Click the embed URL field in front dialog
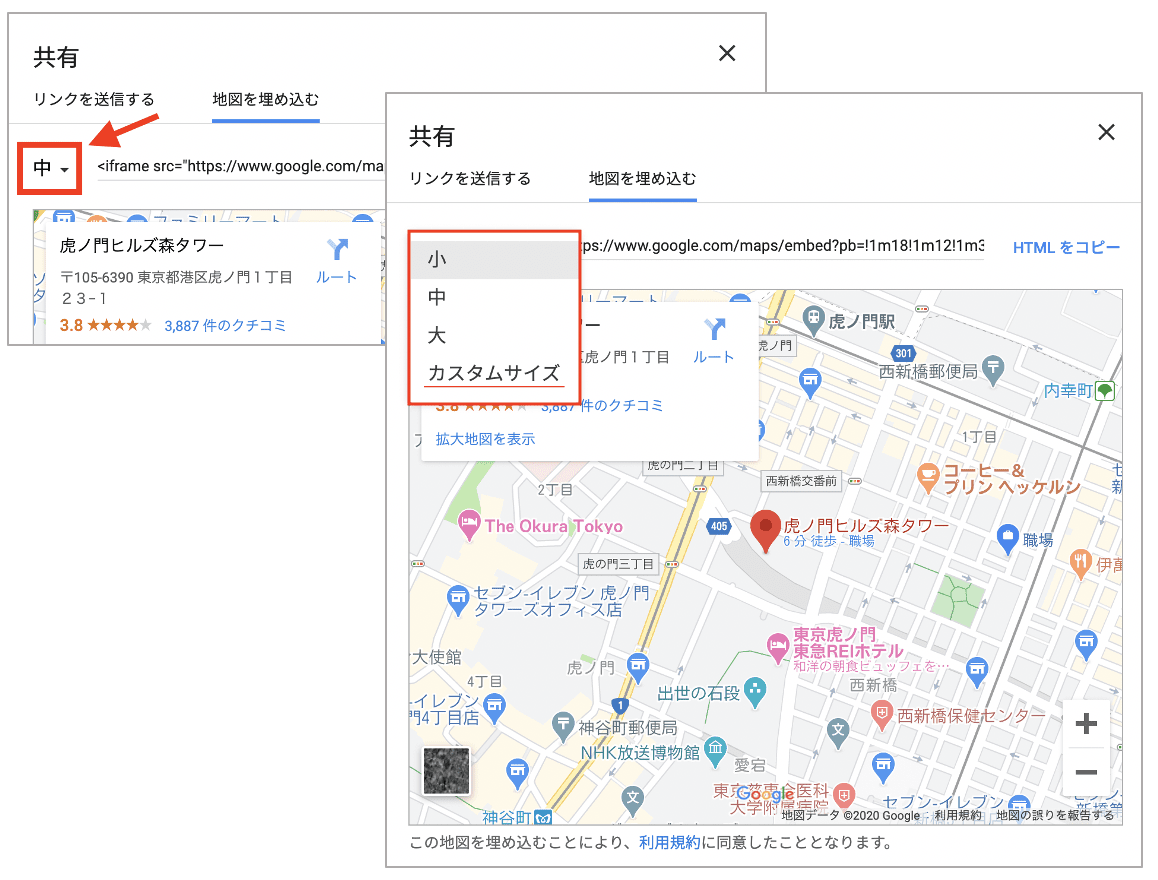 pyautogui.click(x=783, y=245)
